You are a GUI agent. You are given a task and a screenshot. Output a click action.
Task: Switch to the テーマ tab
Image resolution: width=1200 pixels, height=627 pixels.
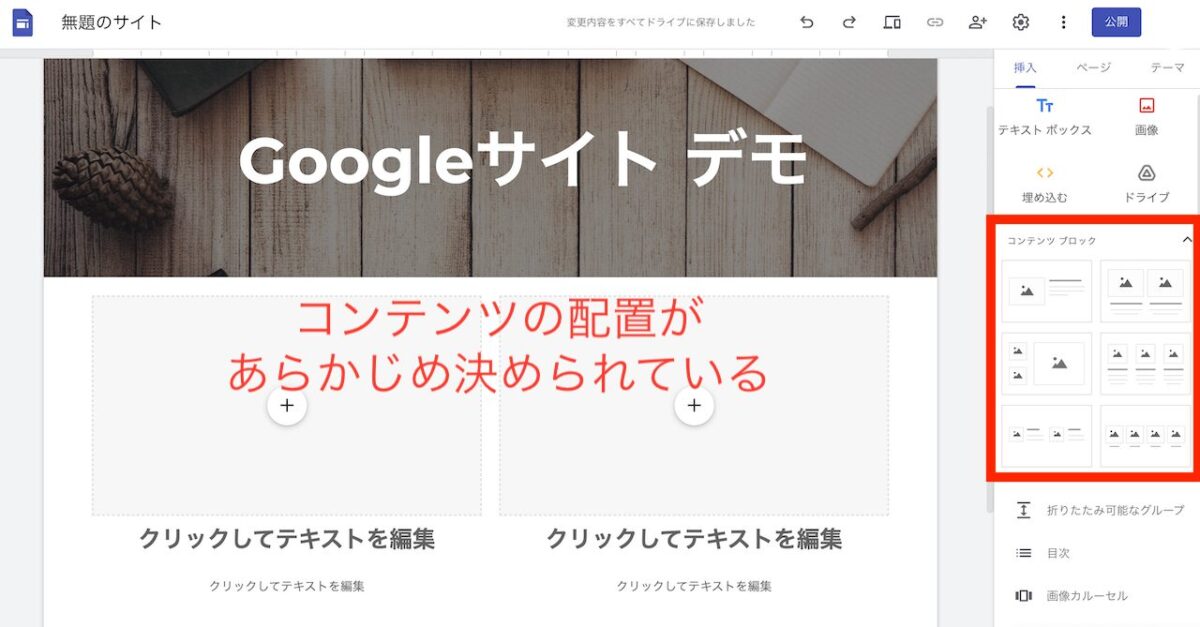[1167, 68]
